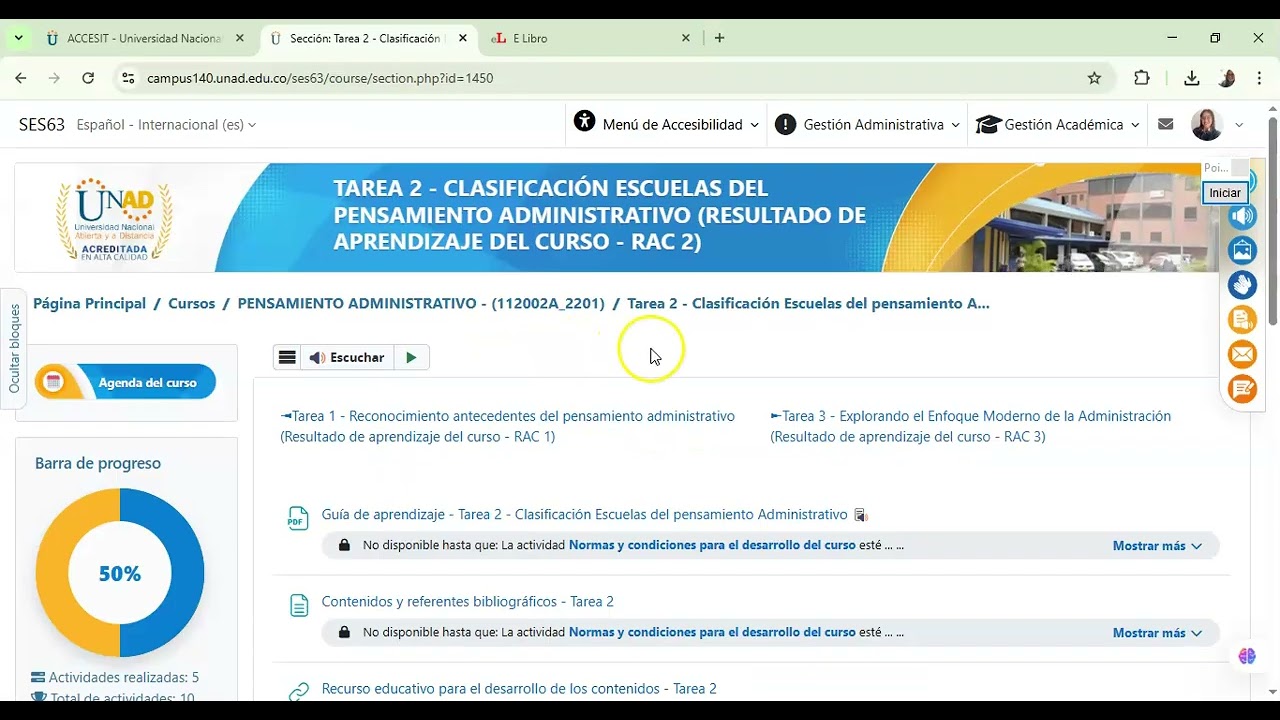Screen dimensions: 1280x720
Task: Expand Mostrar más under Guía de aprendizaje
Action: click(1157, 546)
